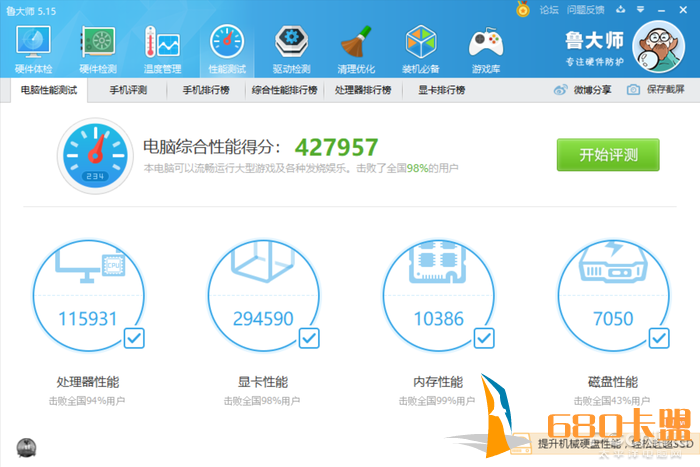This screenshot has width=700, height=467.
Task: Click 微博分享 share text
Action: 592,90
